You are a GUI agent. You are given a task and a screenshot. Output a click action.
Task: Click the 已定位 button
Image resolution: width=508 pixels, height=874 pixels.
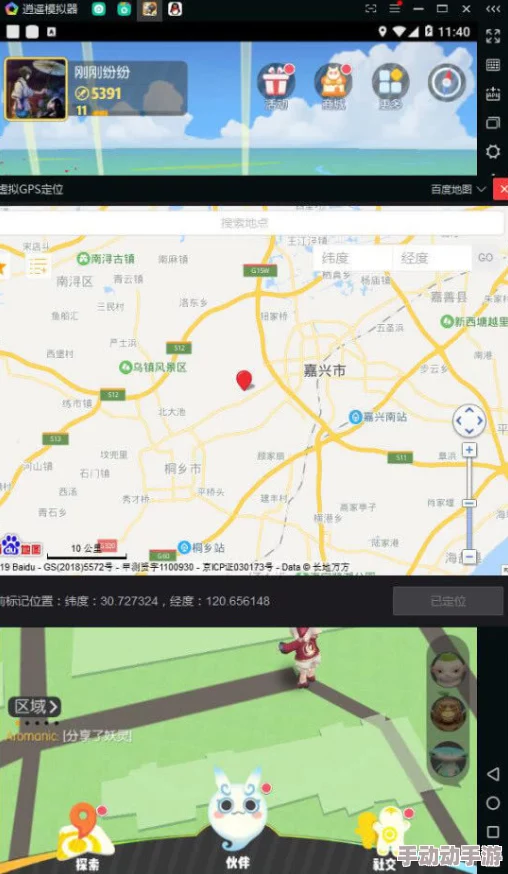pyautogui.click(x=448, y=601)
